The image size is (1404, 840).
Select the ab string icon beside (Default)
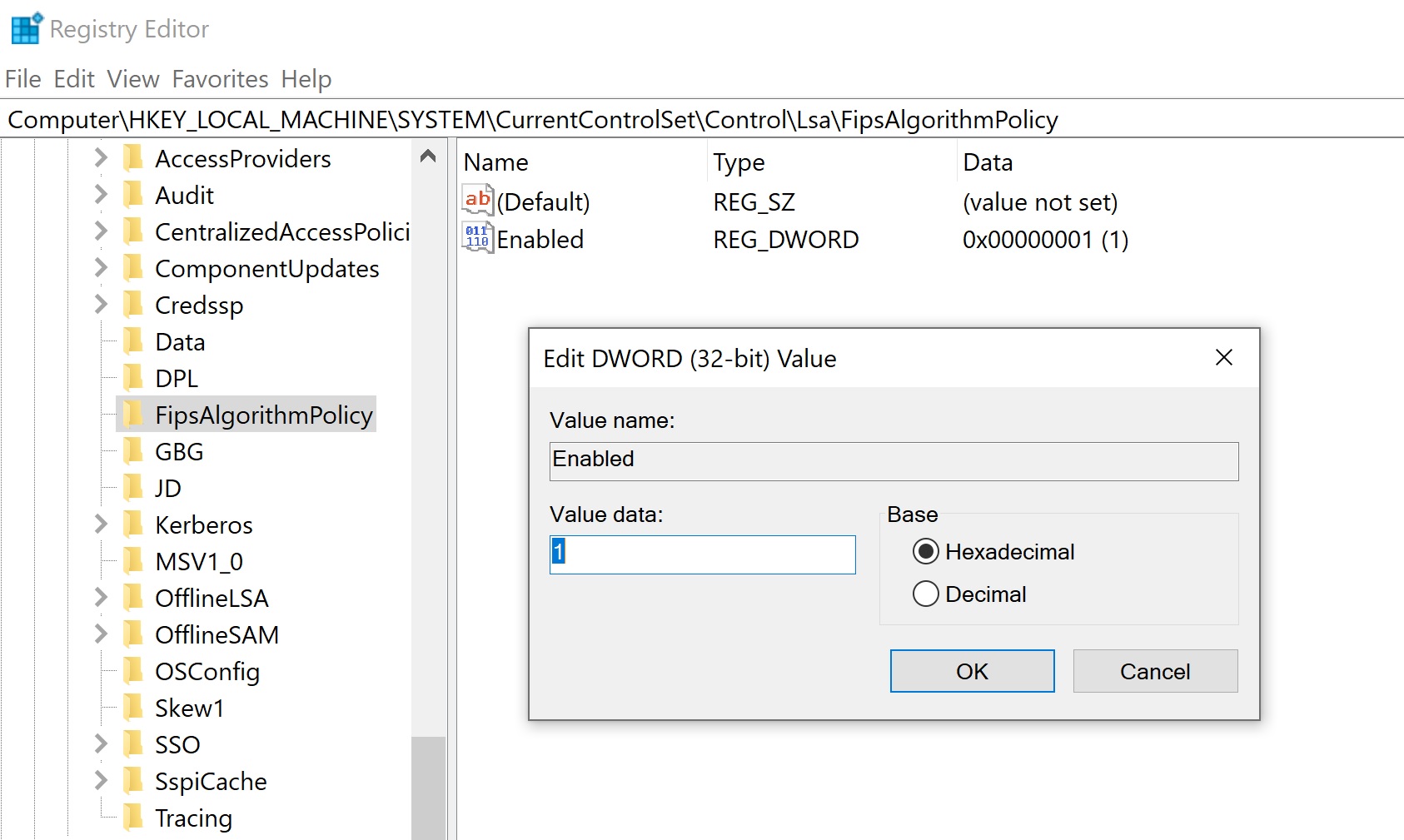point(477,201)
